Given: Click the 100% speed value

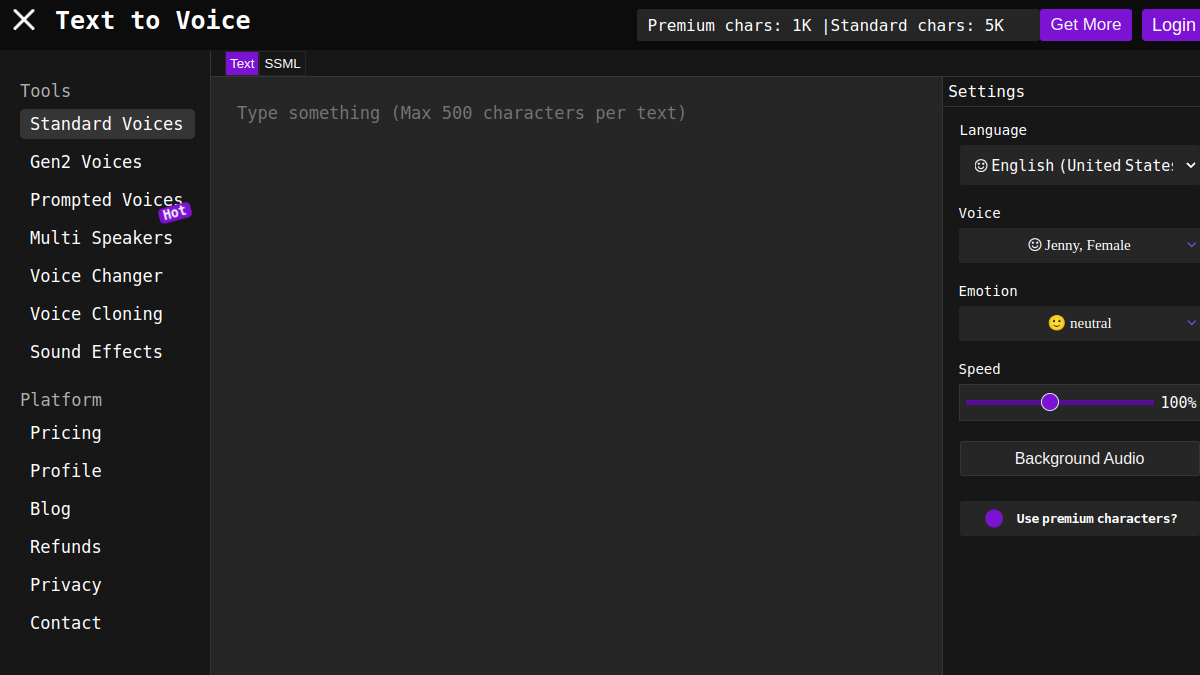Looking at the screenshot, I should [x=1178, y=402].
